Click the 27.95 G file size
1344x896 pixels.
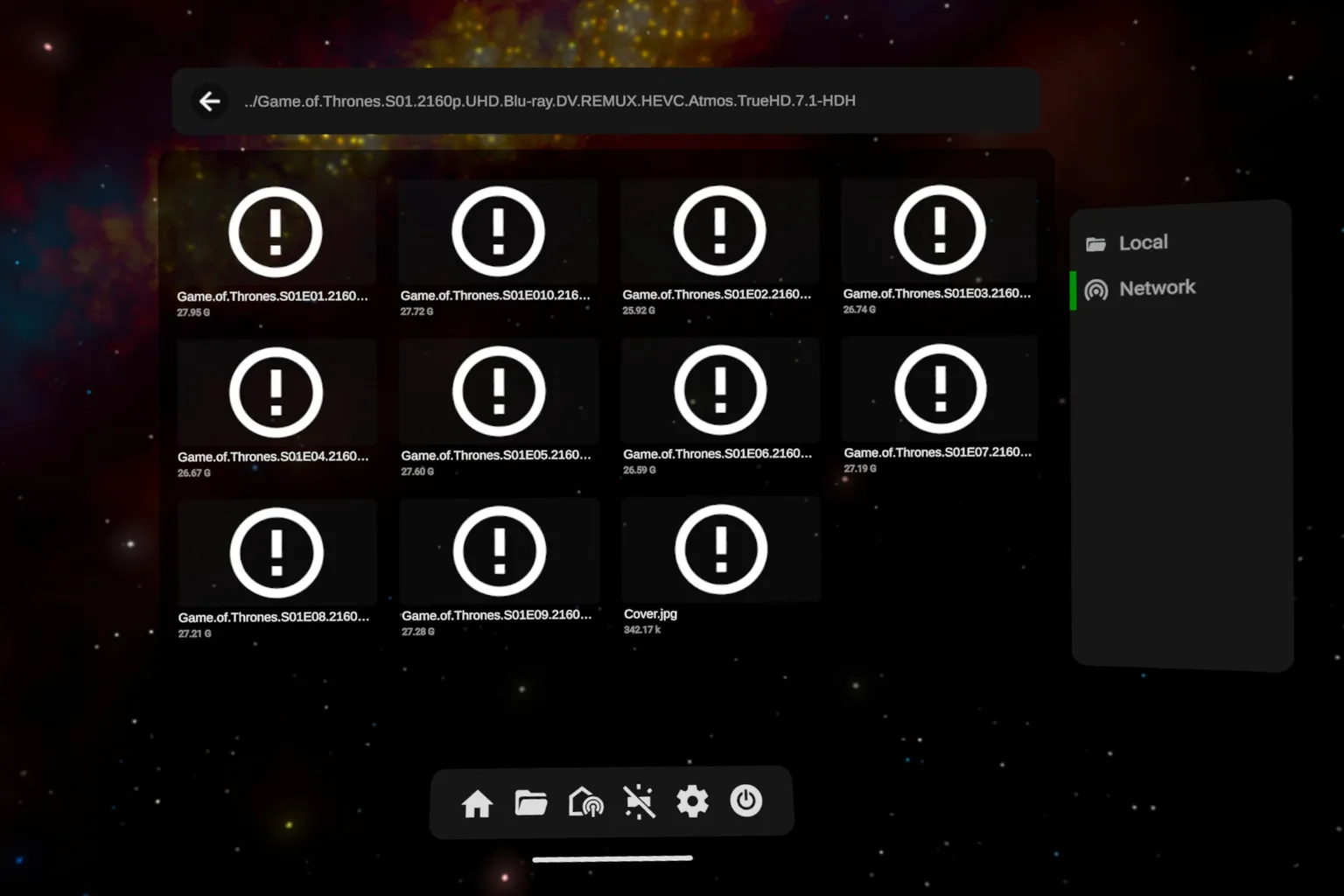coord(193,312)
